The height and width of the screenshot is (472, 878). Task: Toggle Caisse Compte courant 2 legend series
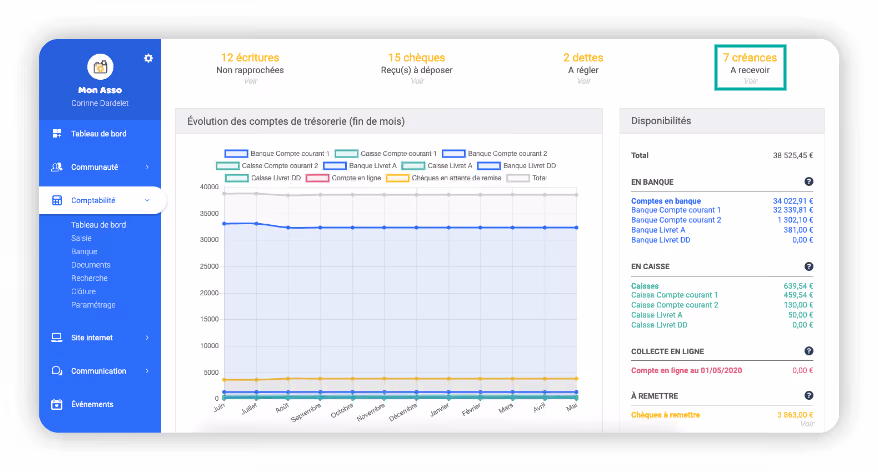coord(267,166)
